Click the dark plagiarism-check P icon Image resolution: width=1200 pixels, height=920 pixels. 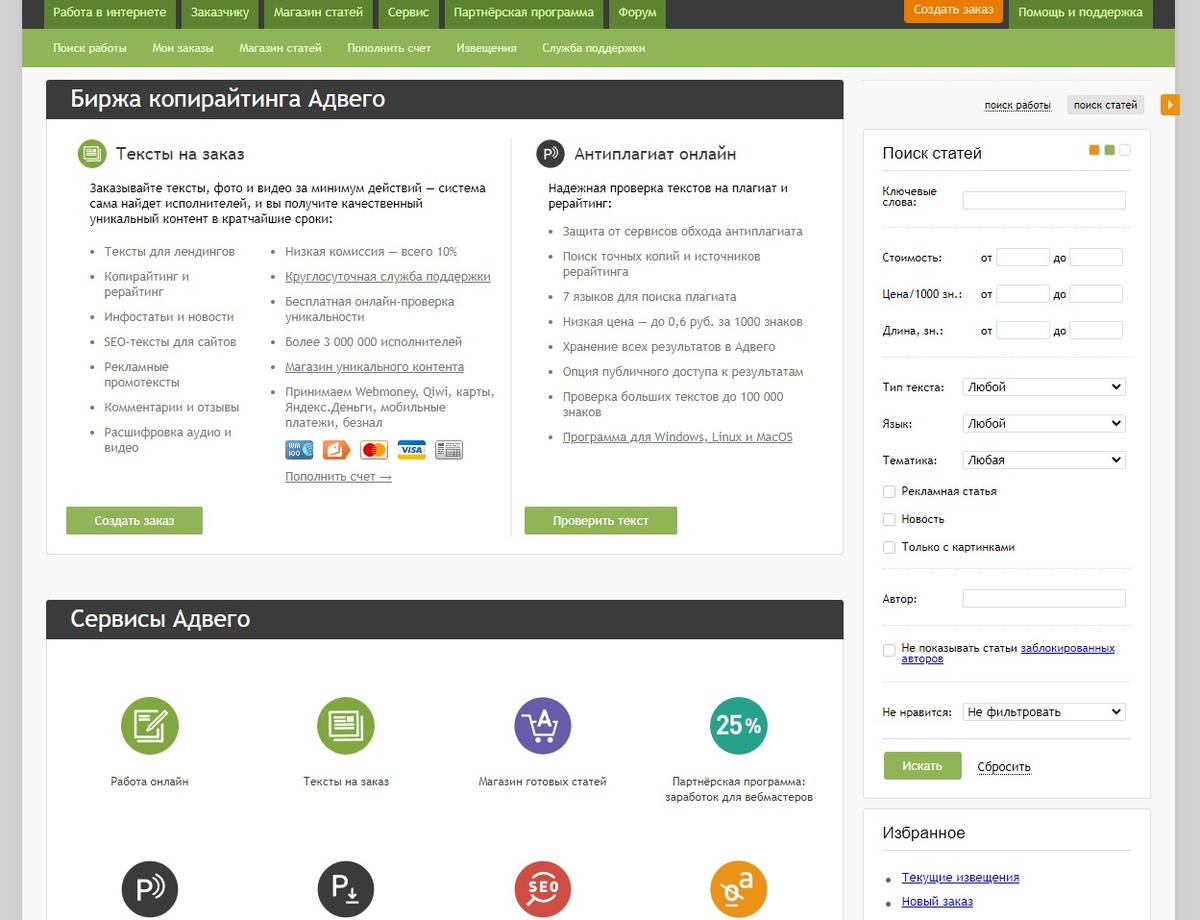point(150,888)
